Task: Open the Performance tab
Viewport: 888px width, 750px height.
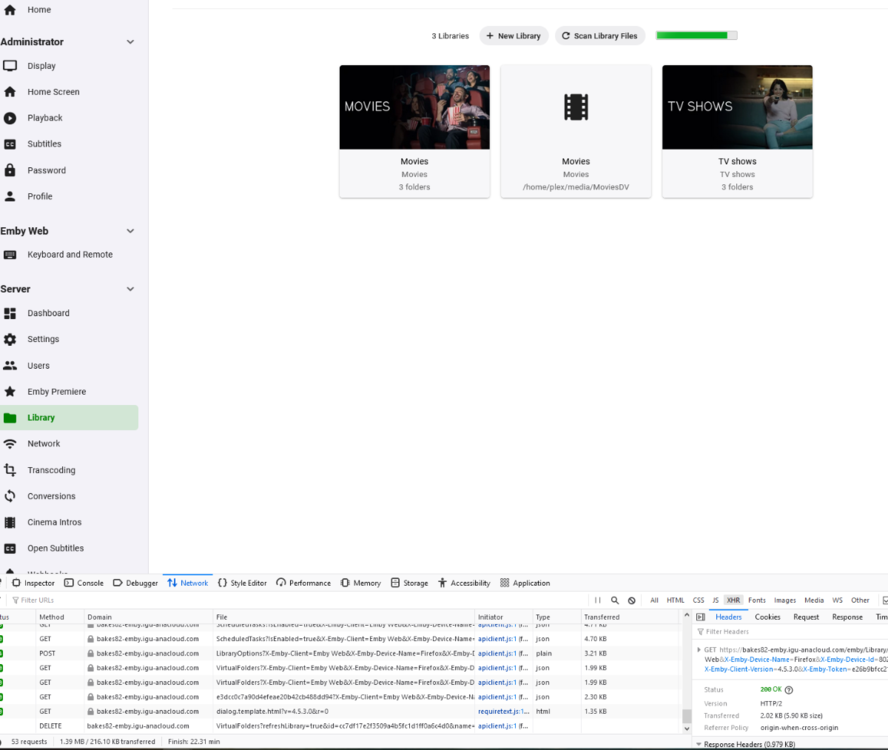Action: tap(304, 583)
